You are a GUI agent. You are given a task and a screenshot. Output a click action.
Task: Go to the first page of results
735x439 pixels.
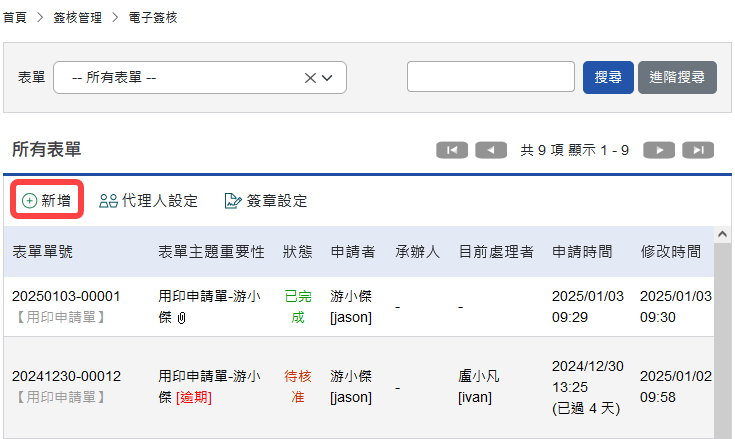[452, 150]
